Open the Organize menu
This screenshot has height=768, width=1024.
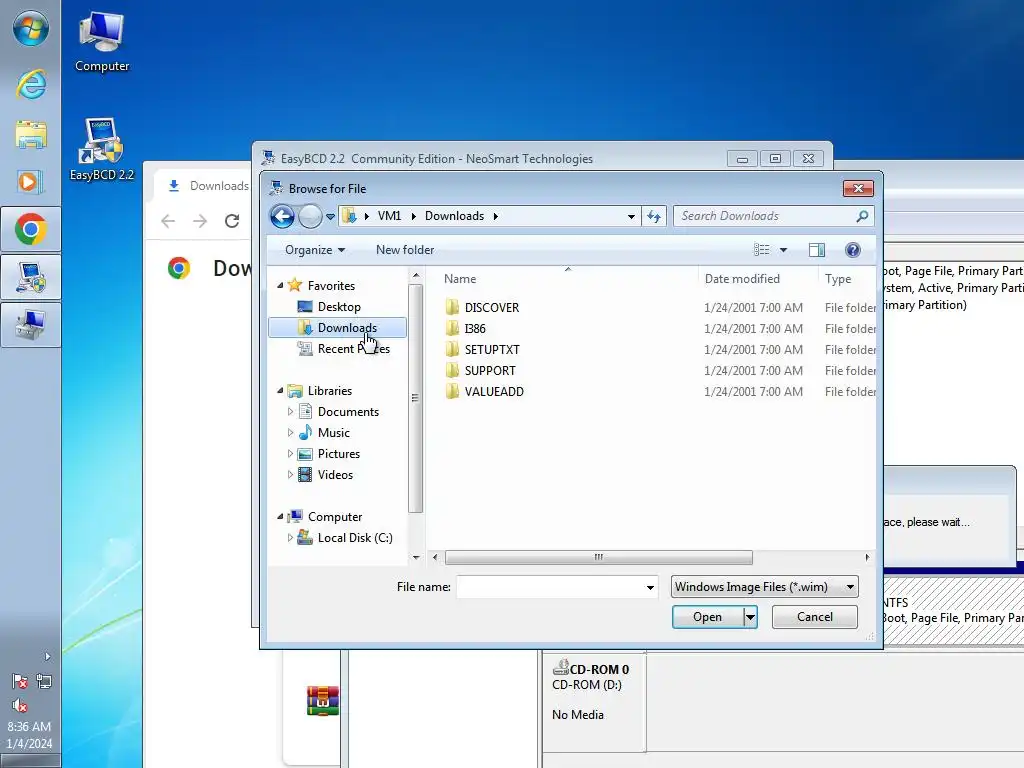coord(315,250)
